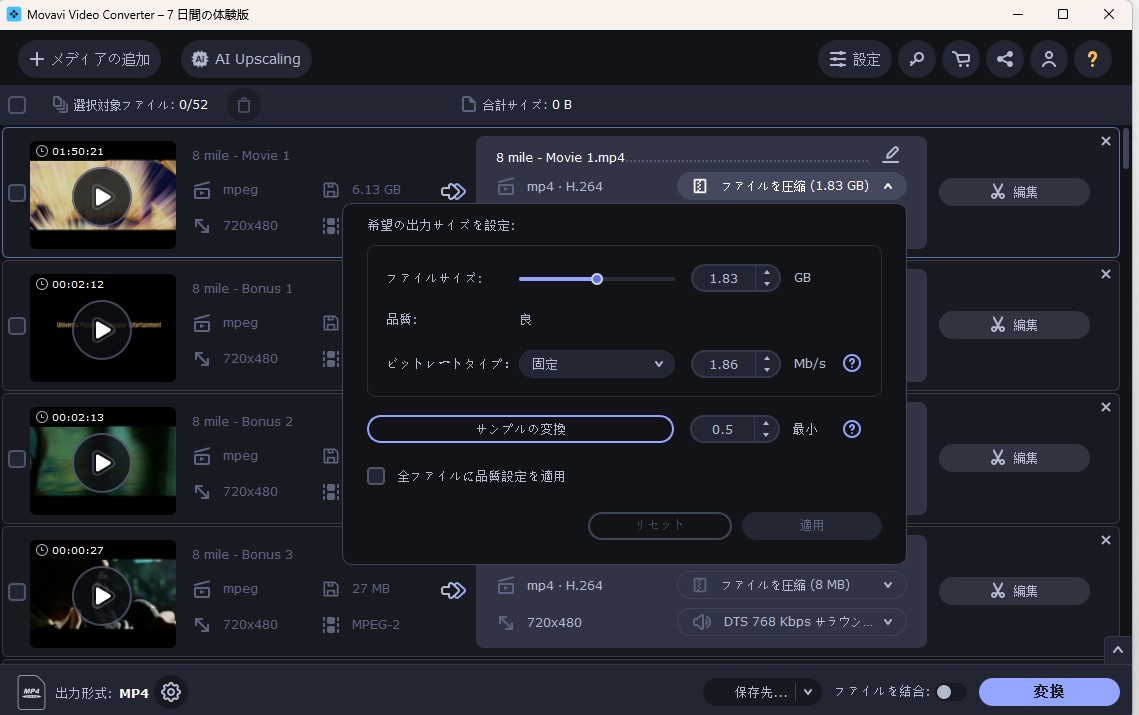Image resolution: width=1139 pixels, height=715 pixels.
Task: Click the サンプルの変換 sample convert button
Action: coord(520,429)
